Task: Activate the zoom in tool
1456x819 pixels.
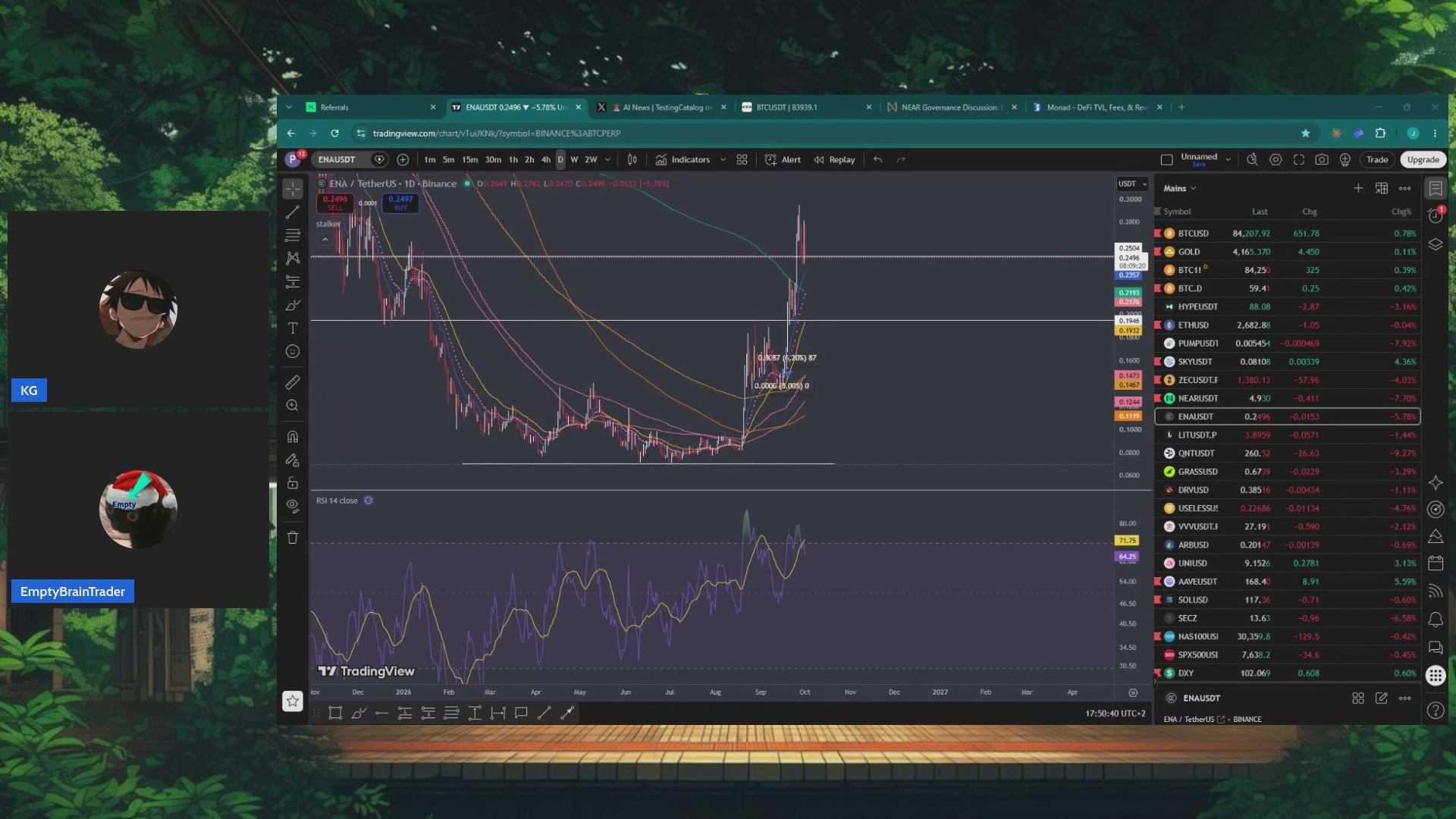Action: click(x=293, y=406)
